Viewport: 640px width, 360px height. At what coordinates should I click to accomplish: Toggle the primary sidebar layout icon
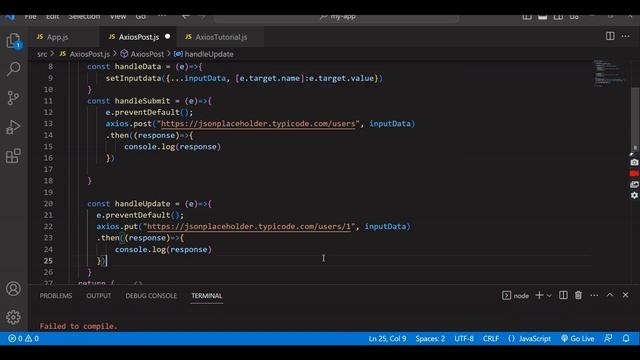tap(527, 17)
